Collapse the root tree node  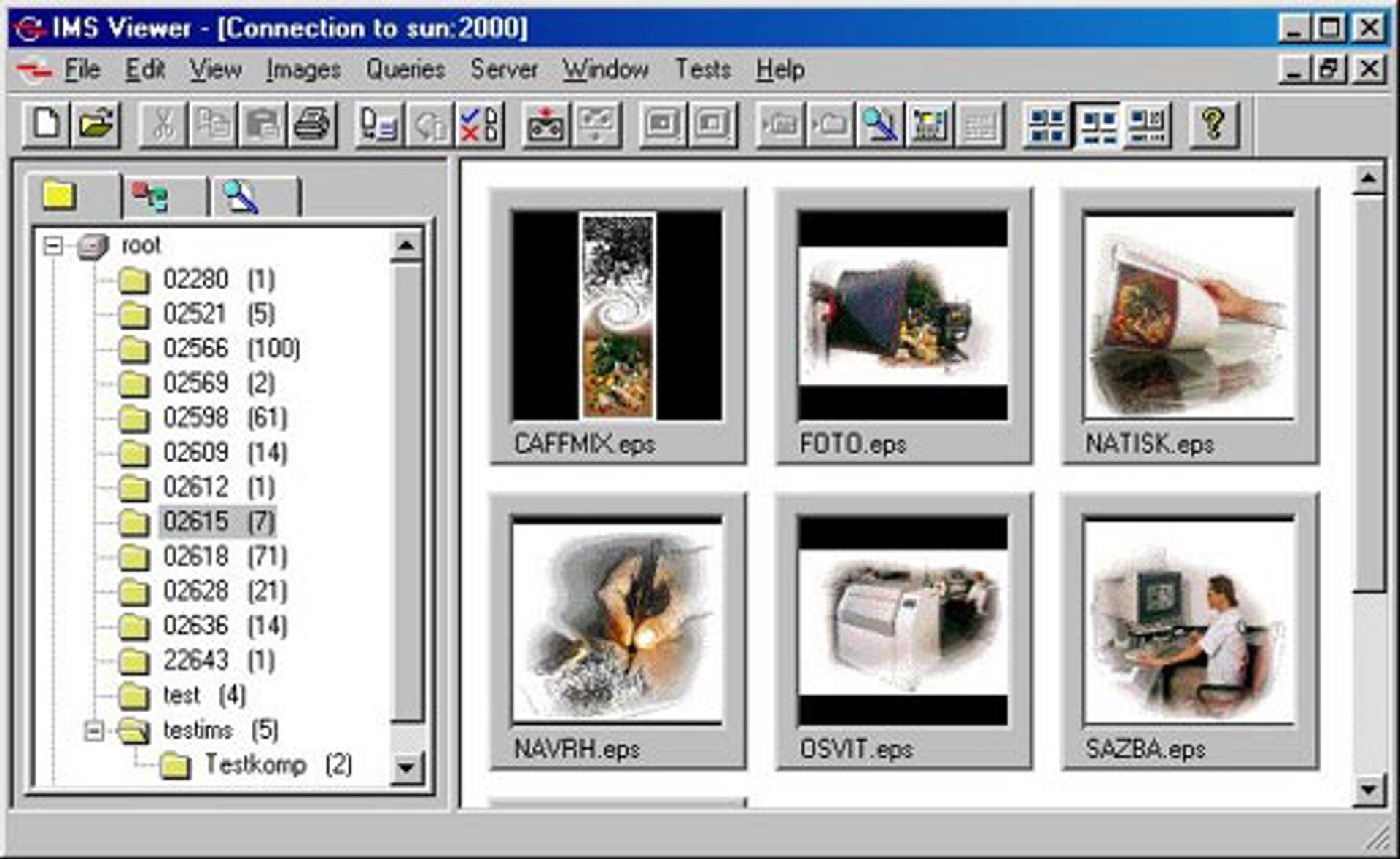[52, 246]
